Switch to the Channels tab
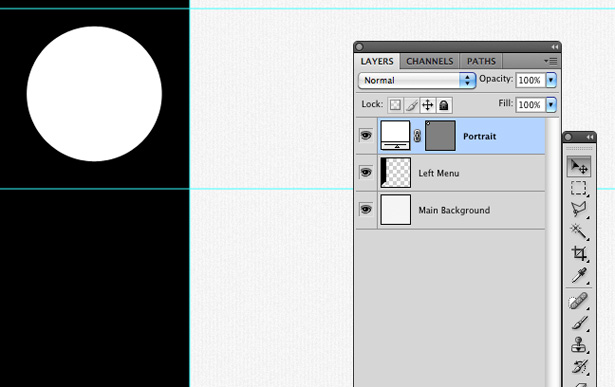Screen dimensions: 615x387 click(429, 62)
